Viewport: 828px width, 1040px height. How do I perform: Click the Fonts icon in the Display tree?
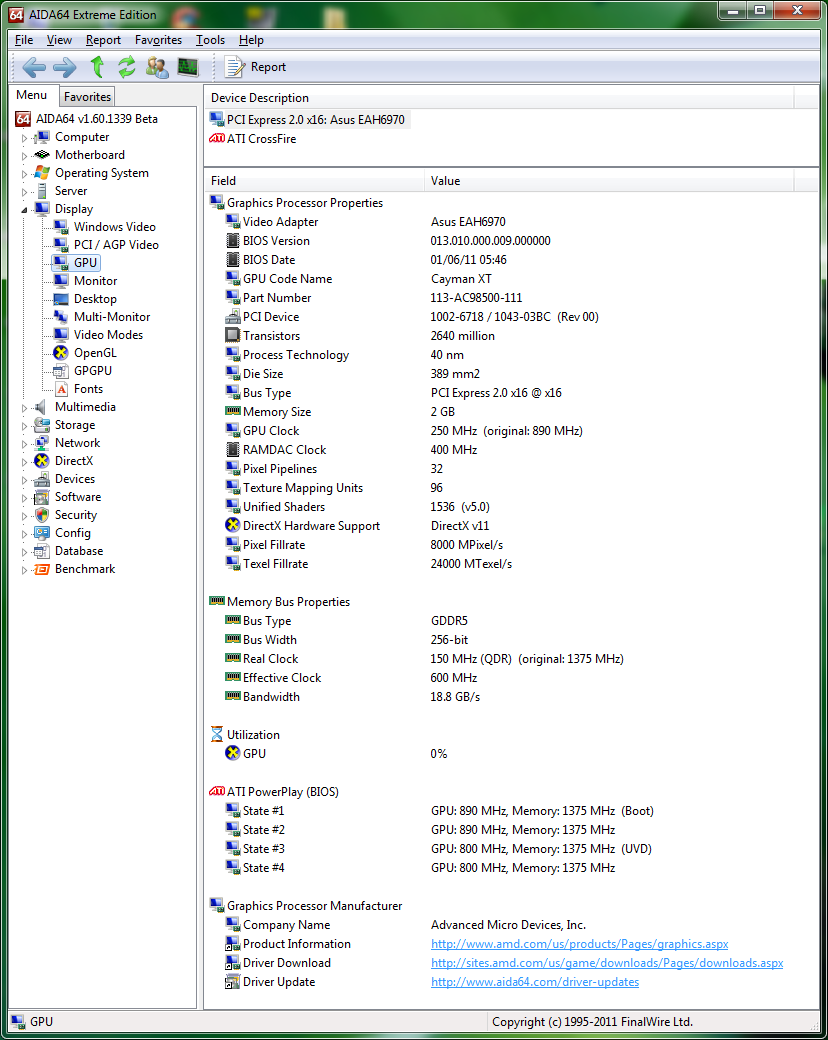(61, 389)
